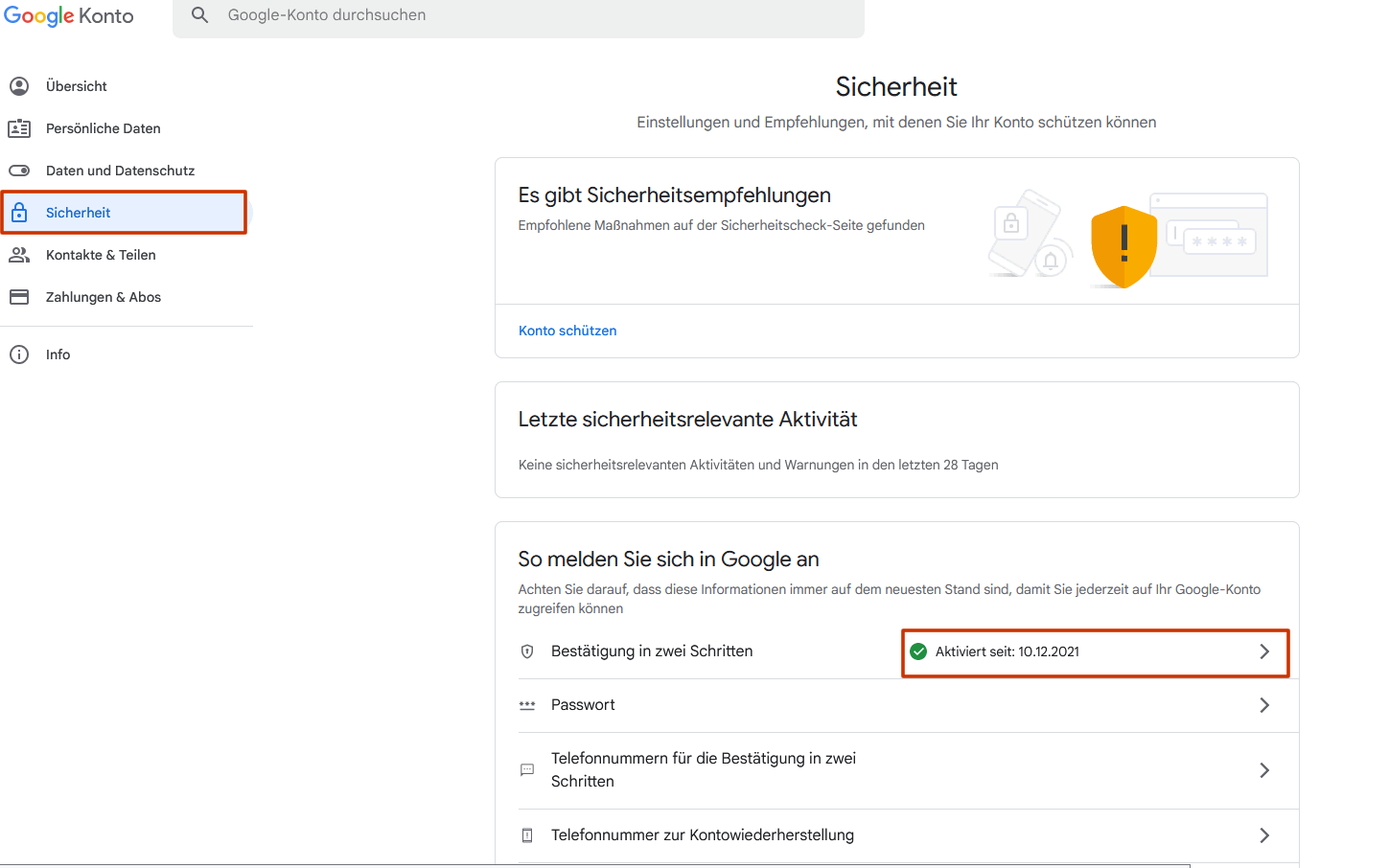
Task: Click the green check mark icon
Action: point(918,651)
